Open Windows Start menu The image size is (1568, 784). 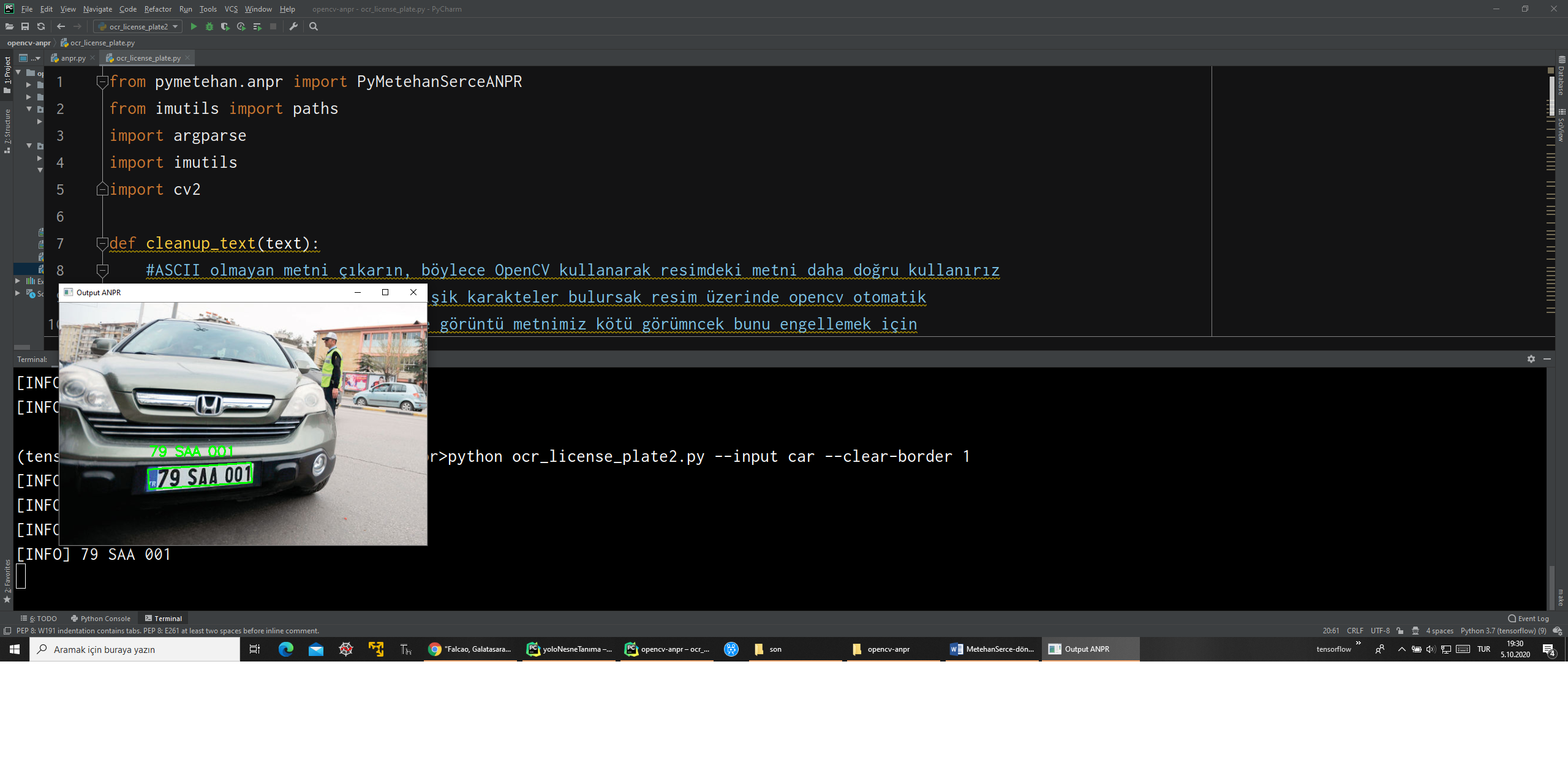[x=15, y=649]
